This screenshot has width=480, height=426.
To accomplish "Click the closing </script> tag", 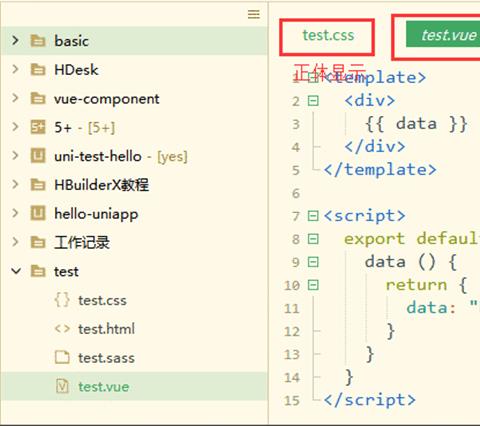I will (x=370, y=400).
